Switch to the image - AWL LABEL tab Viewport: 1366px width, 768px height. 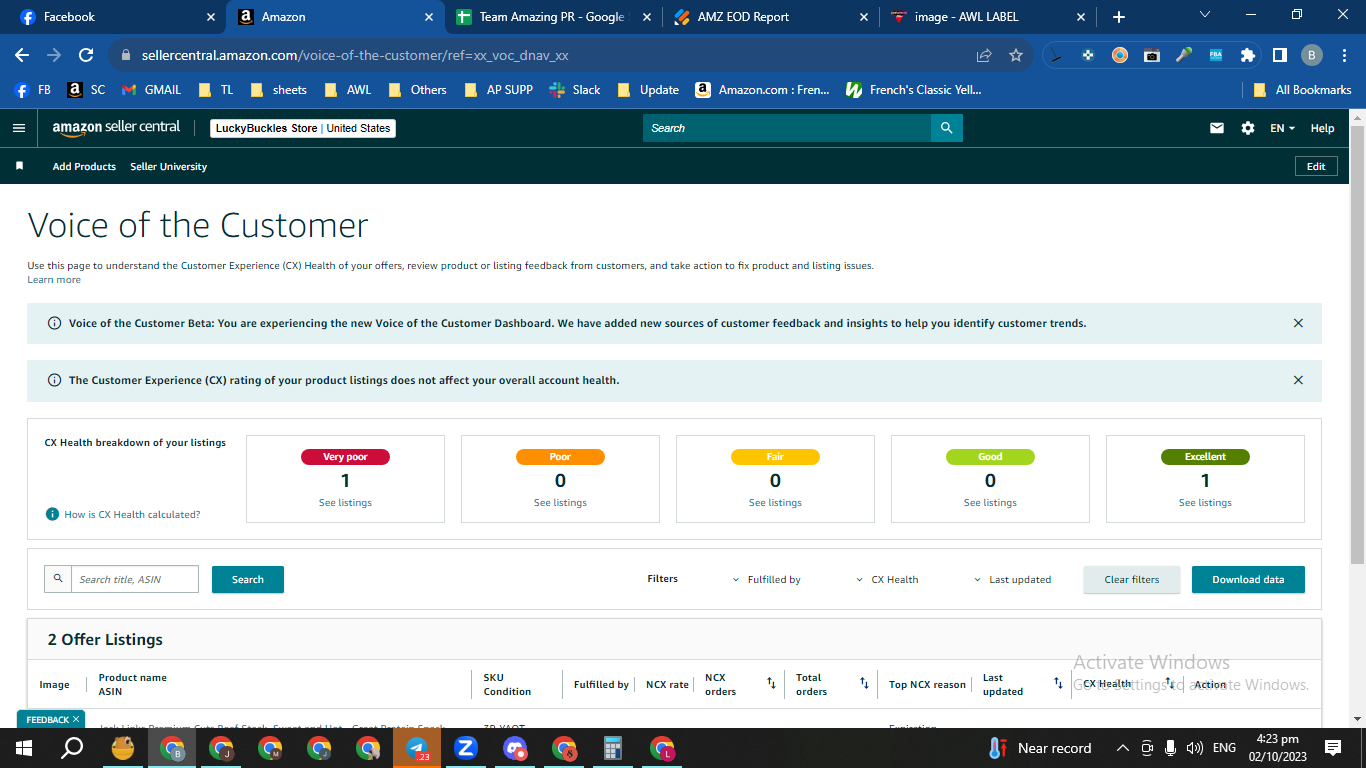(988, 17)
